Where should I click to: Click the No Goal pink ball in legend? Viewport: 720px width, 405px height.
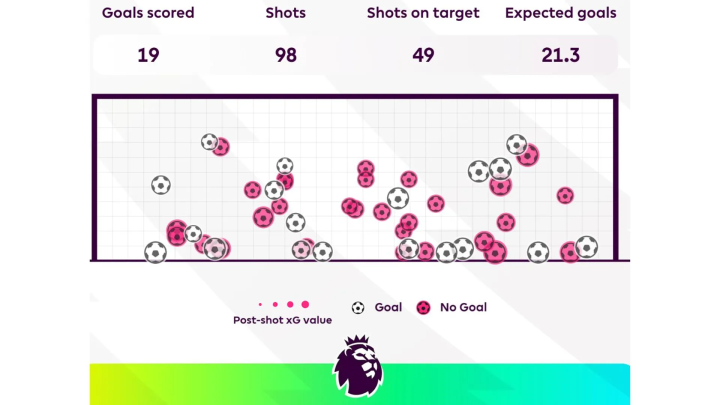tap(424, 307)
